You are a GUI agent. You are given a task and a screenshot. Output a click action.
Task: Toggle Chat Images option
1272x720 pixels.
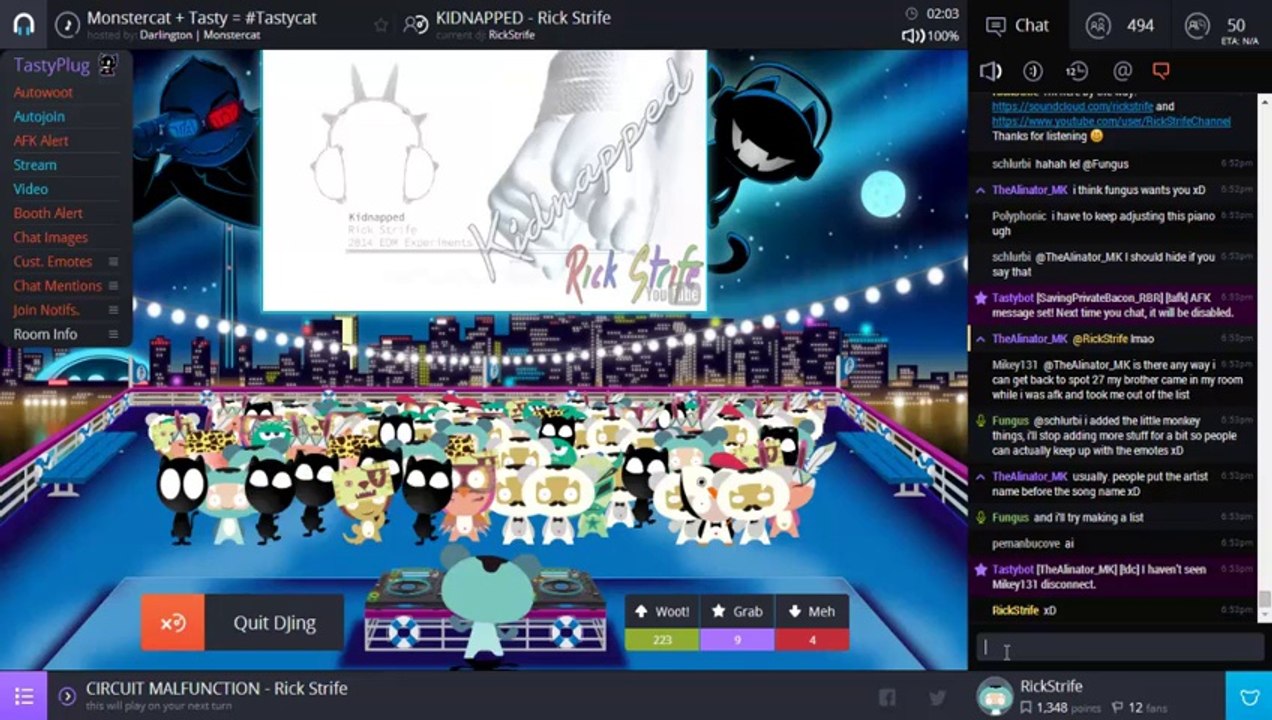(51, 237)
